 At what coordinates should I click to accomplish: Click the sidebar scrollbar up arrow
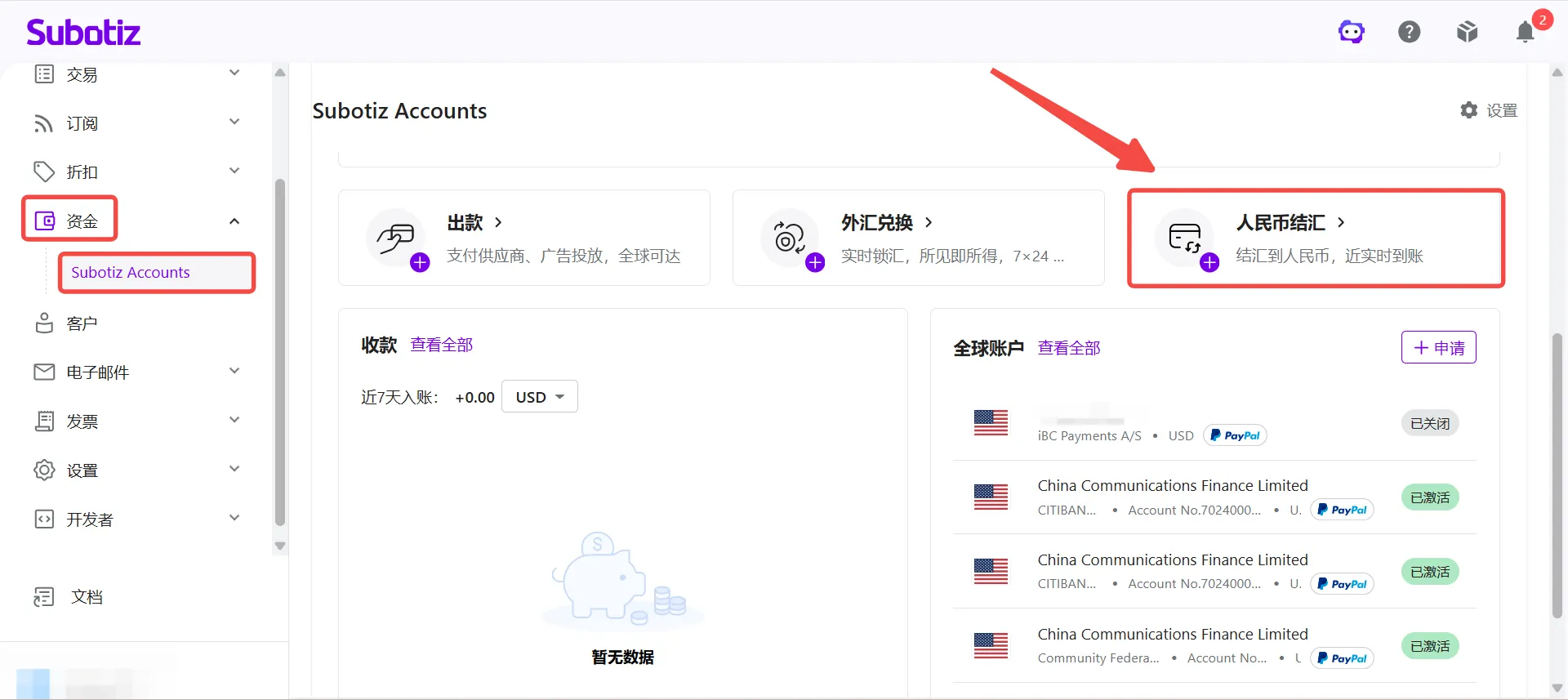tap(280, 73)
